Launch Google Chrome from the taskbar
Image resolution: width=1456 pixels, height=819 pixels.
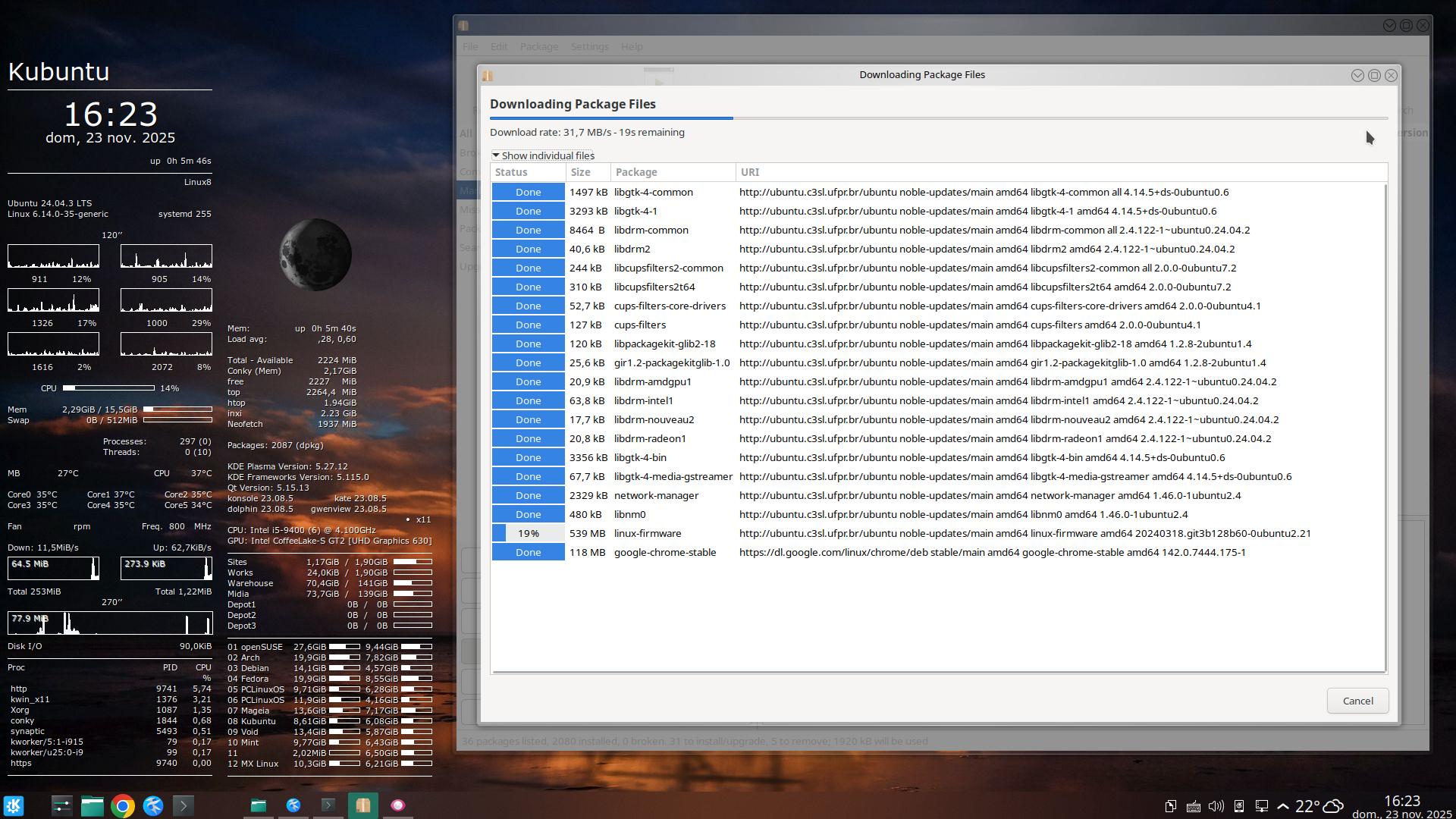123,805
